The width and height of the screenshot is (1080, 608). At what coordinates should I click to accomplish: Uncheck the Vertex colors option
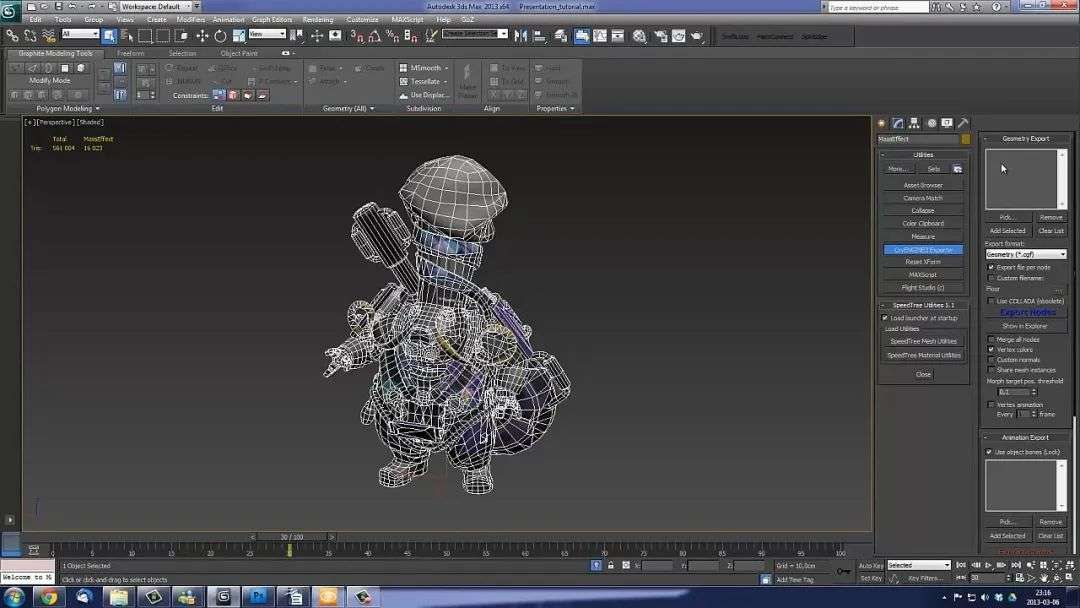coord(991,349)
